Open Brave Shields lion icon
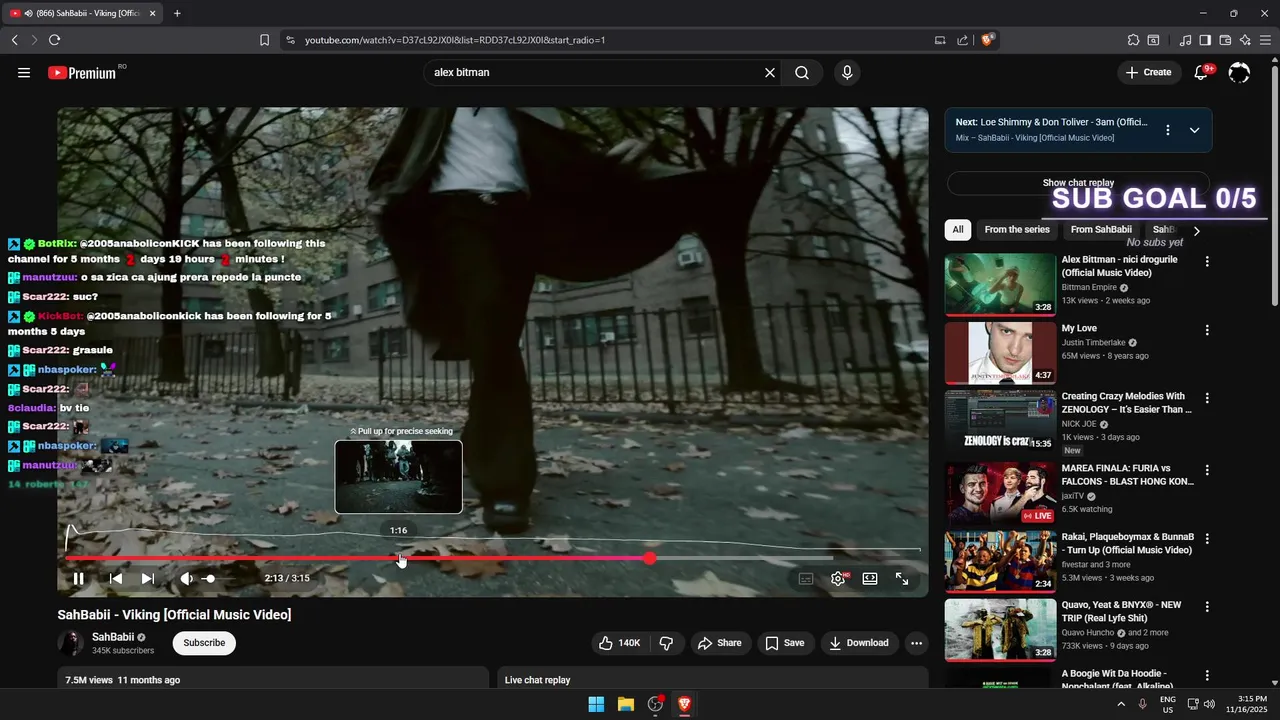This screenshot has width=1280, height=720. pos(987,40)
